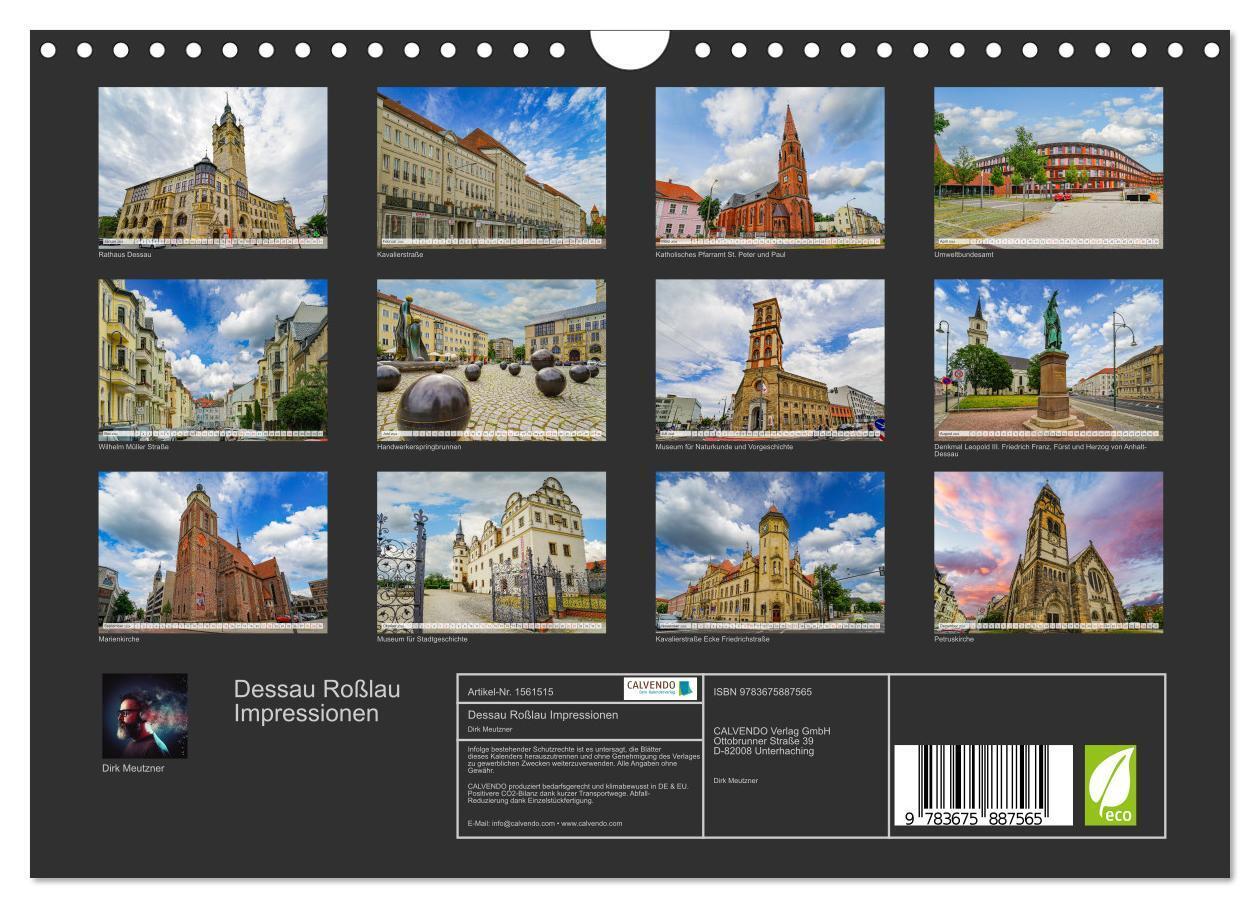Click the green eco leaf icon
This screenshot has width=1260, height=908.
point(1111,785)
